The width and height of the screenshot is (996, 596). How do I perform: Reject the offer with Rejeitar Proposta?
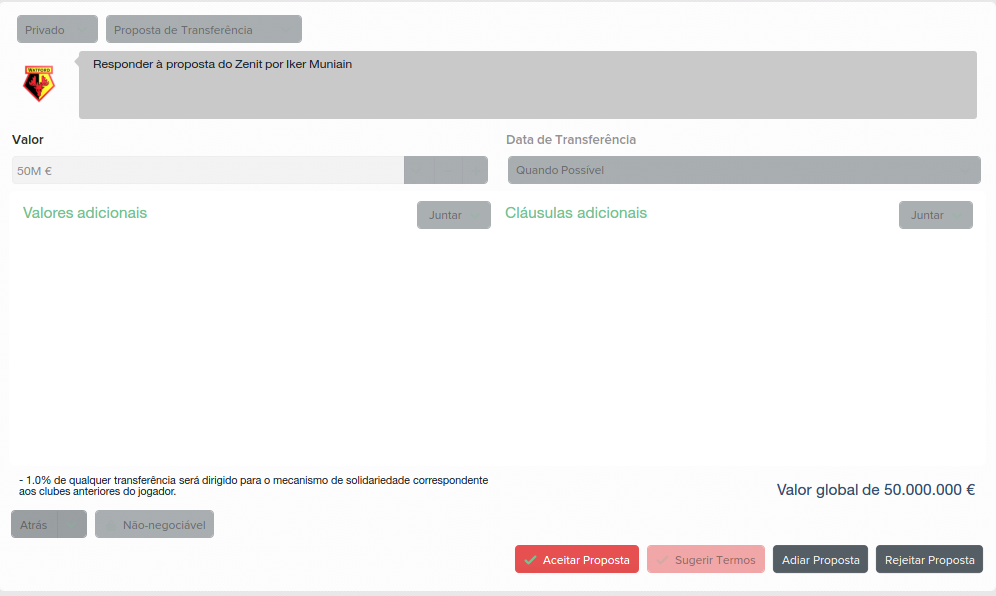[x=929, y=559]
